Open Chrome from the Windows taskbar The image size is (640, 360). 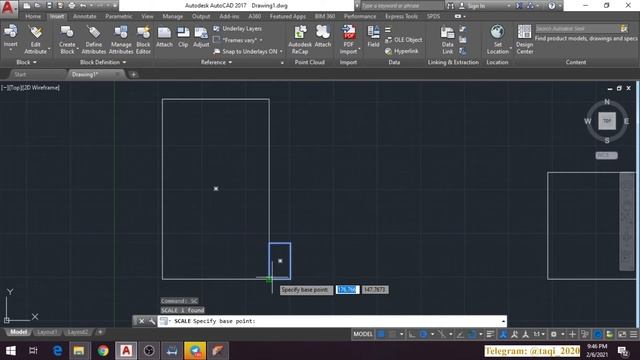pyautogui.click(x=103, y=351)
